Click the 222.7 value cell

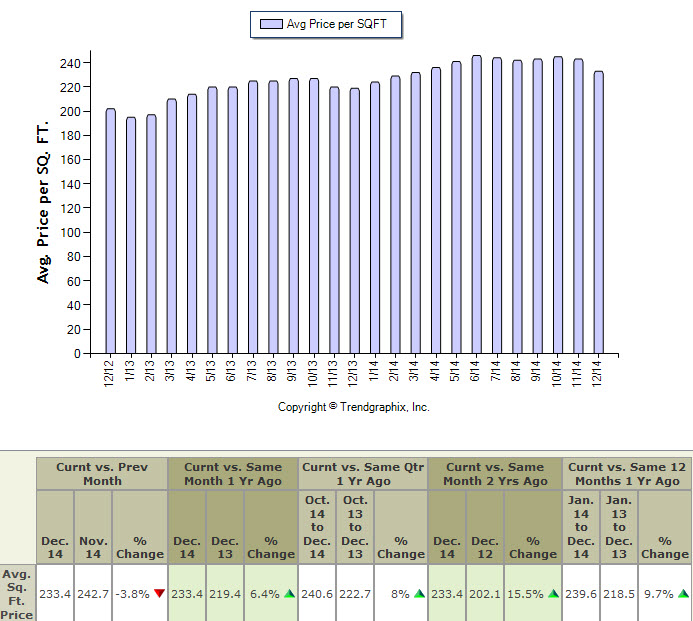coord(355,594)
